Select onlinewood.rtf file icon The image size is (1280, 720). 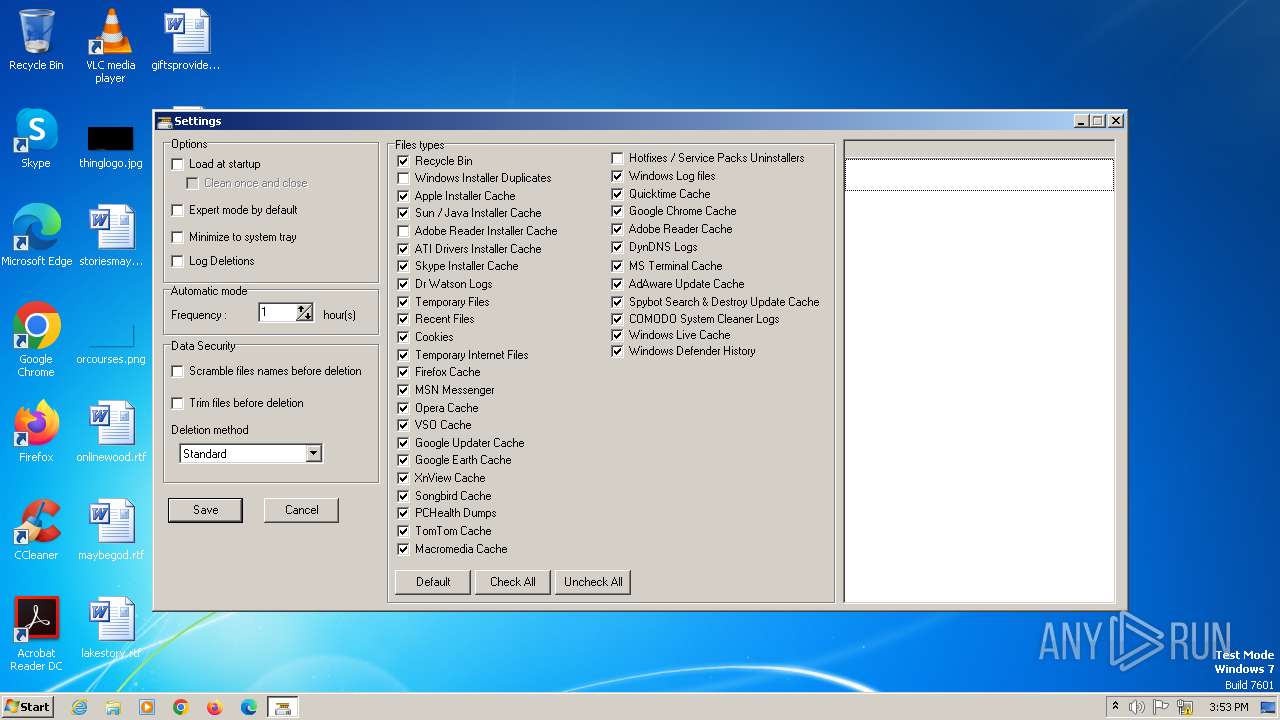click(110, 432)
